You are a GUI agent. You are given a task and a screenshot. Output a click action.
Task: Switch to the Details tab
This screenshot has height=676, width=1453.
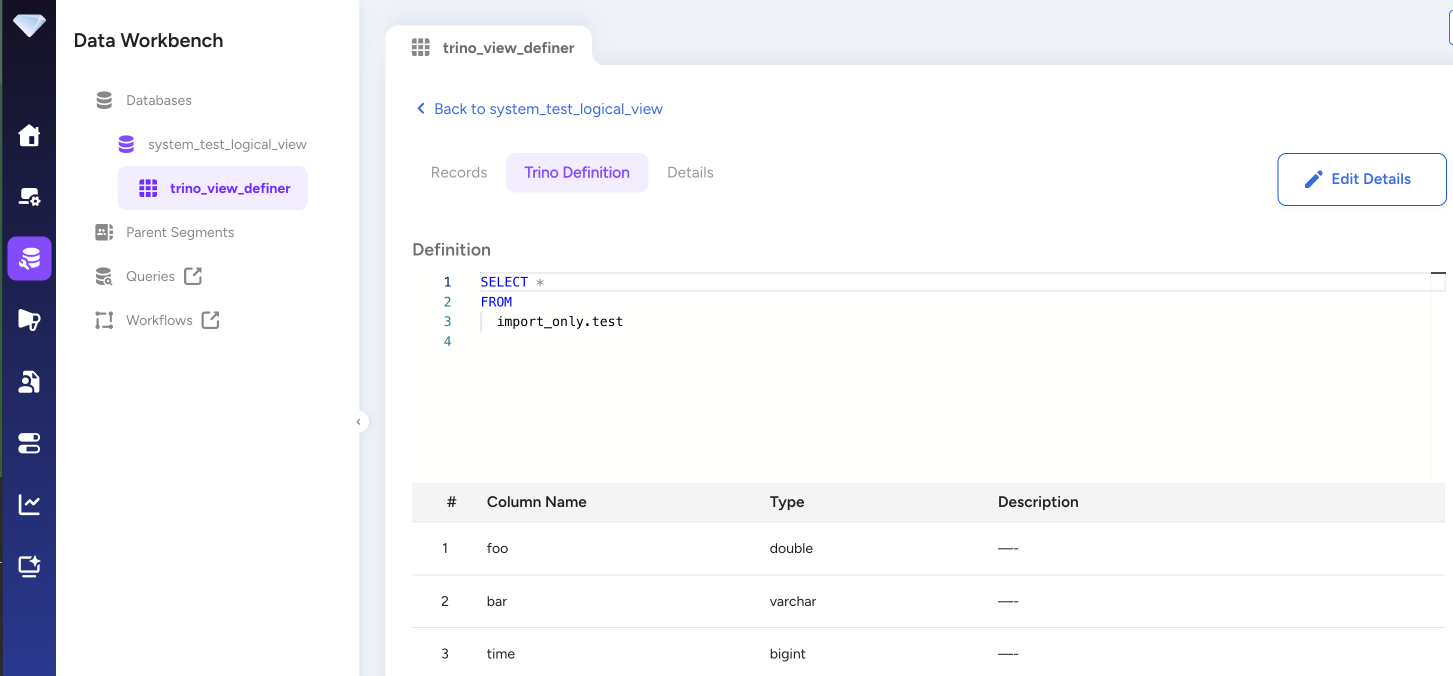[690, 172]
